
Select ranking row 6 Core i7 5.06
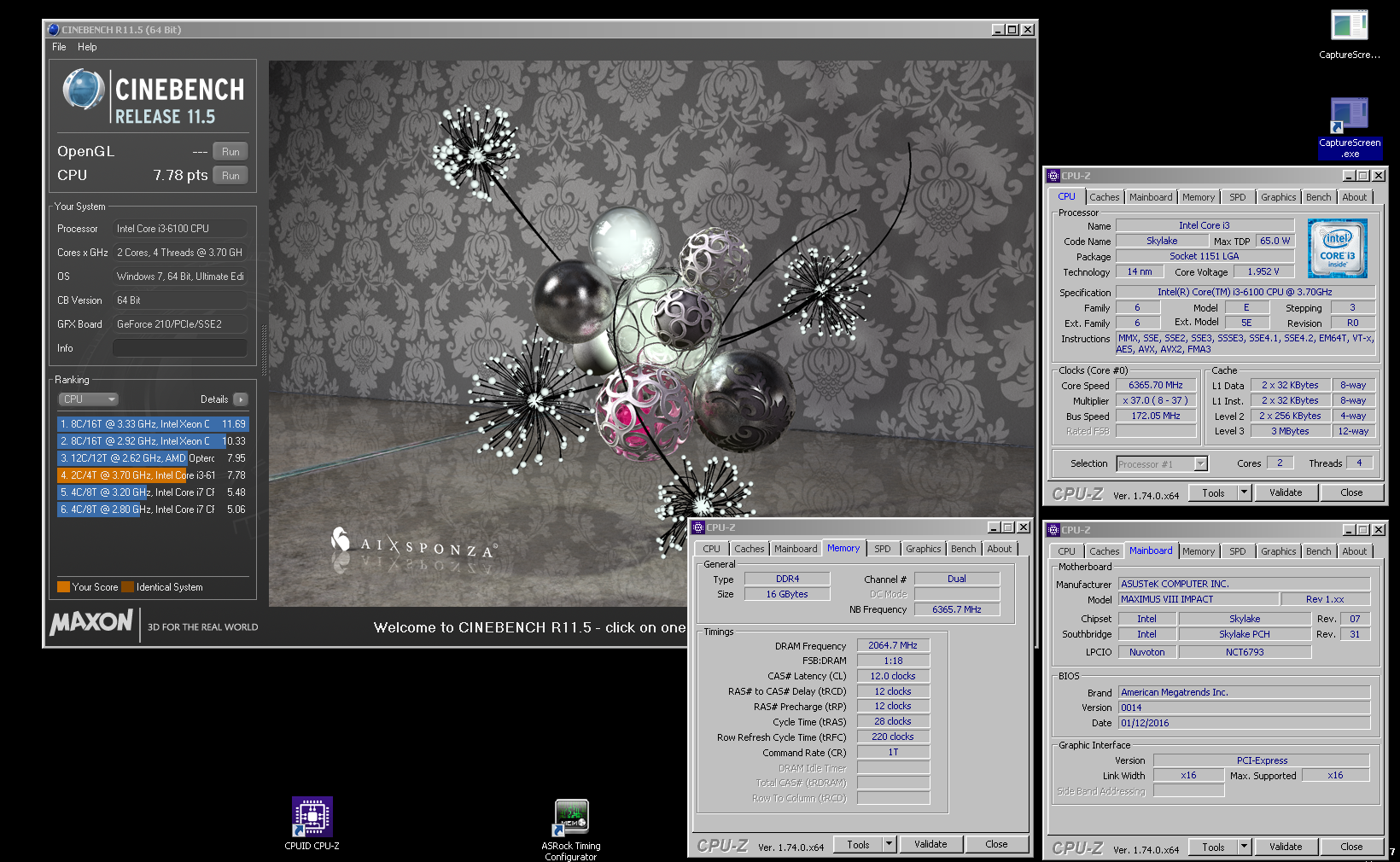(153, 510)
